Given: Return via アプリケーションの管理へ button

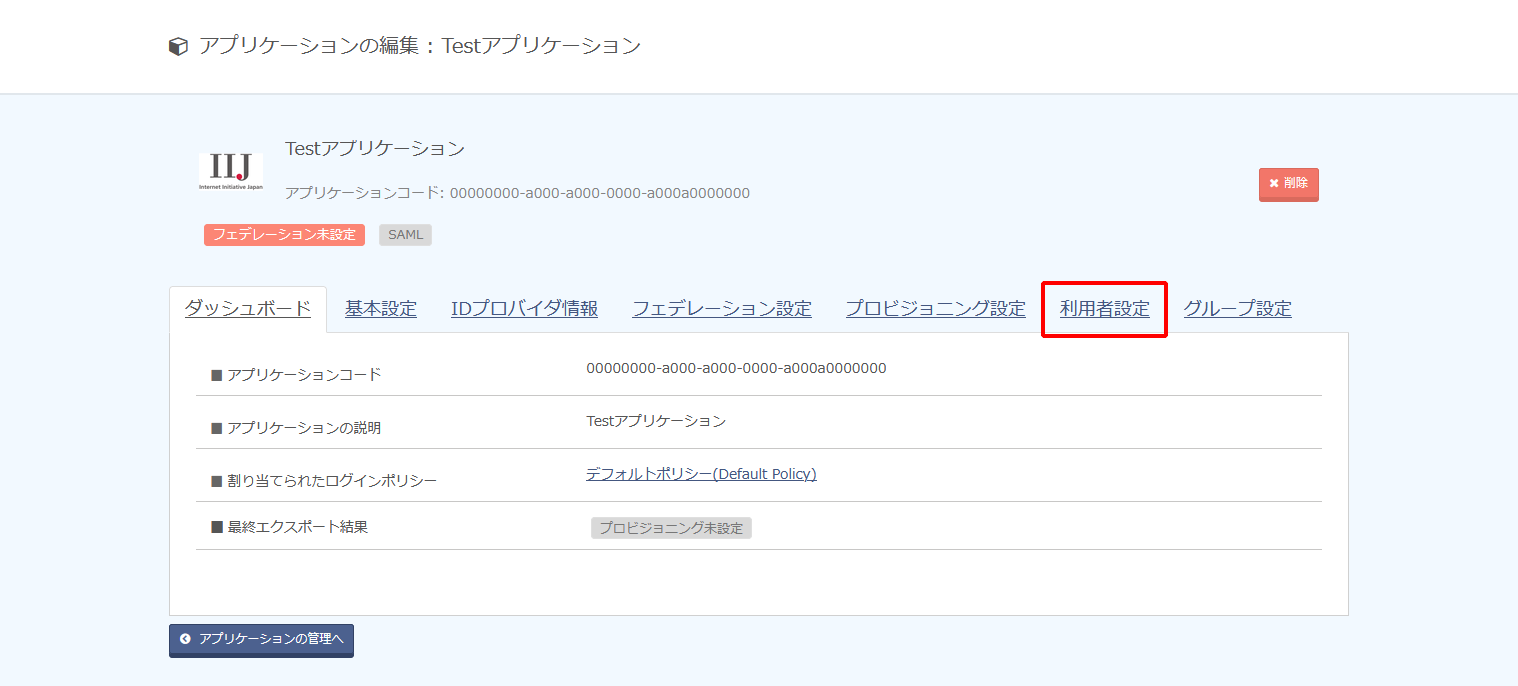Looking at the screenshot, I should pos(261,640).
